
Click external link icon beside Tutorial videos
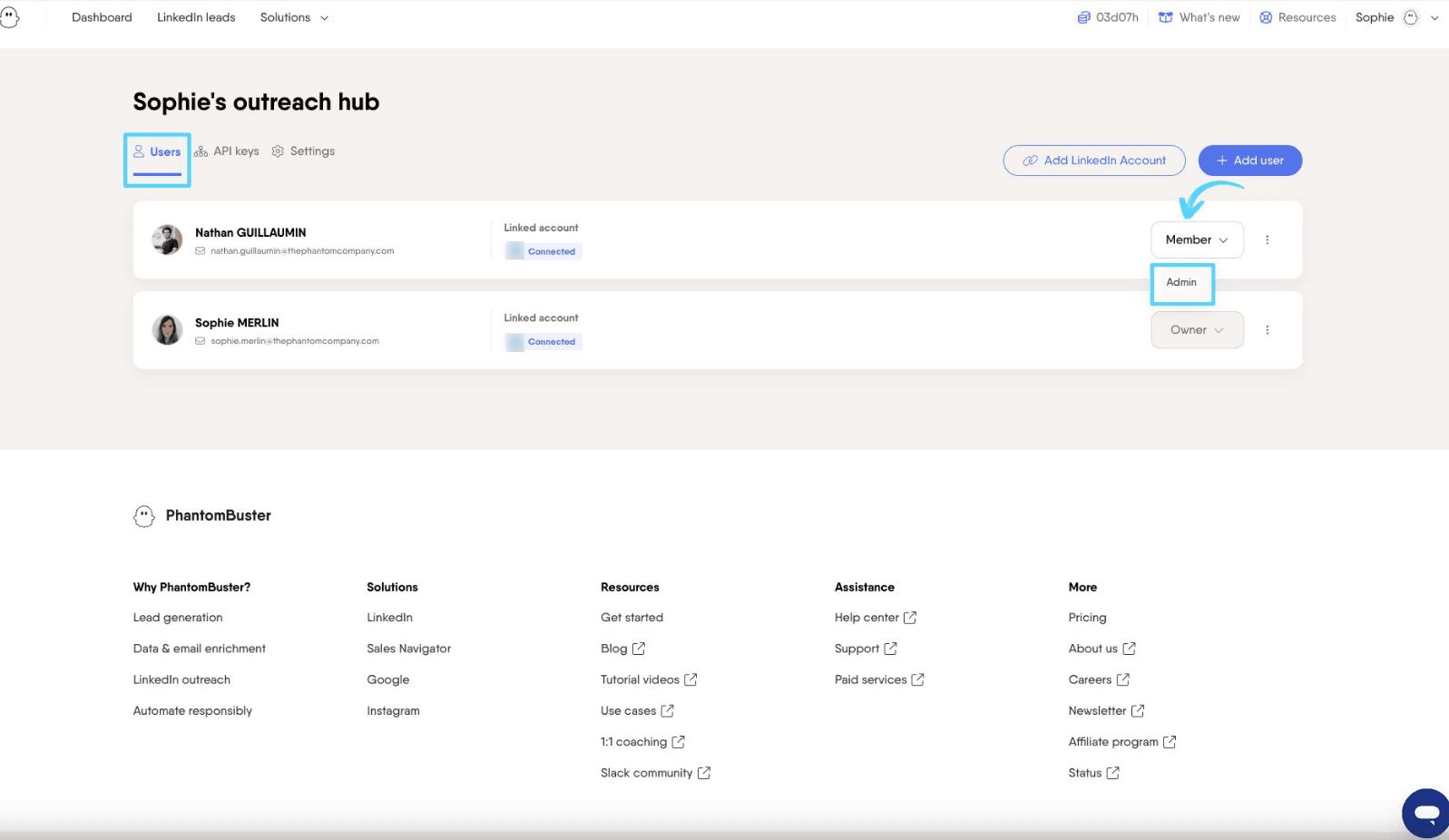coord(690,679)
